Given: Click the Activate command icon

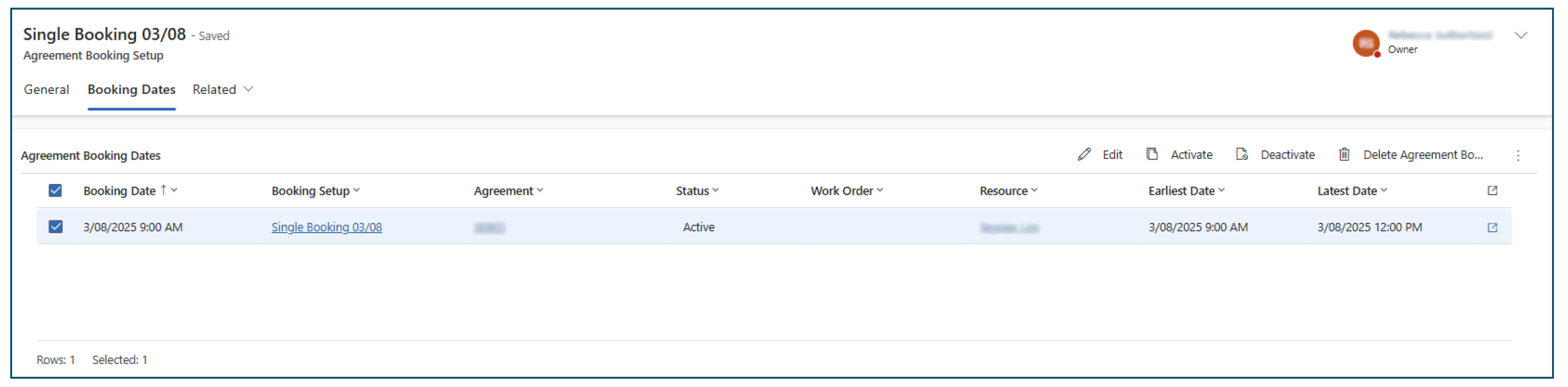Looking at the screenshot, I should [x=1152, y=155].
